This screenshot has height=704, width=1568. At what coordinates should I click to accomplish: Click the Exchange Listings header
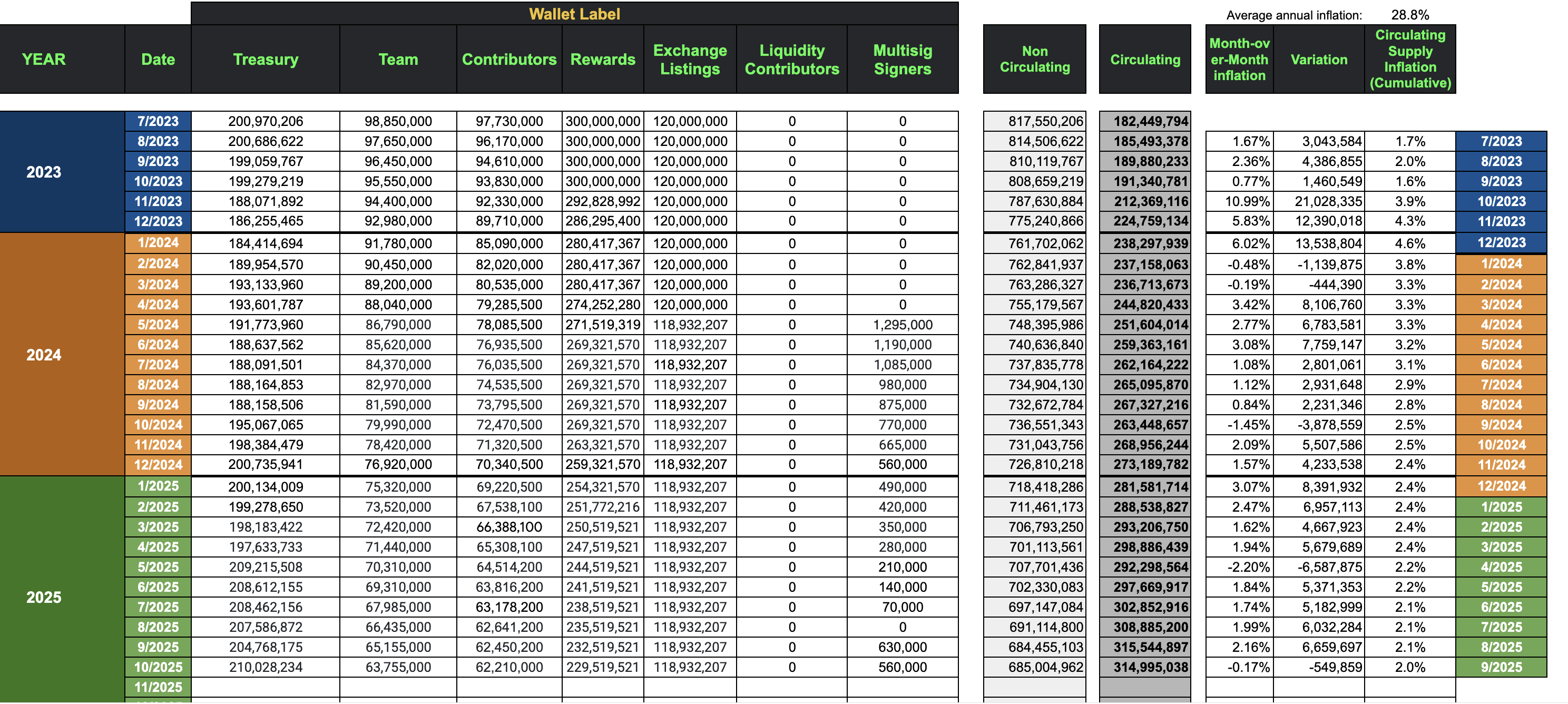[690, 59]
